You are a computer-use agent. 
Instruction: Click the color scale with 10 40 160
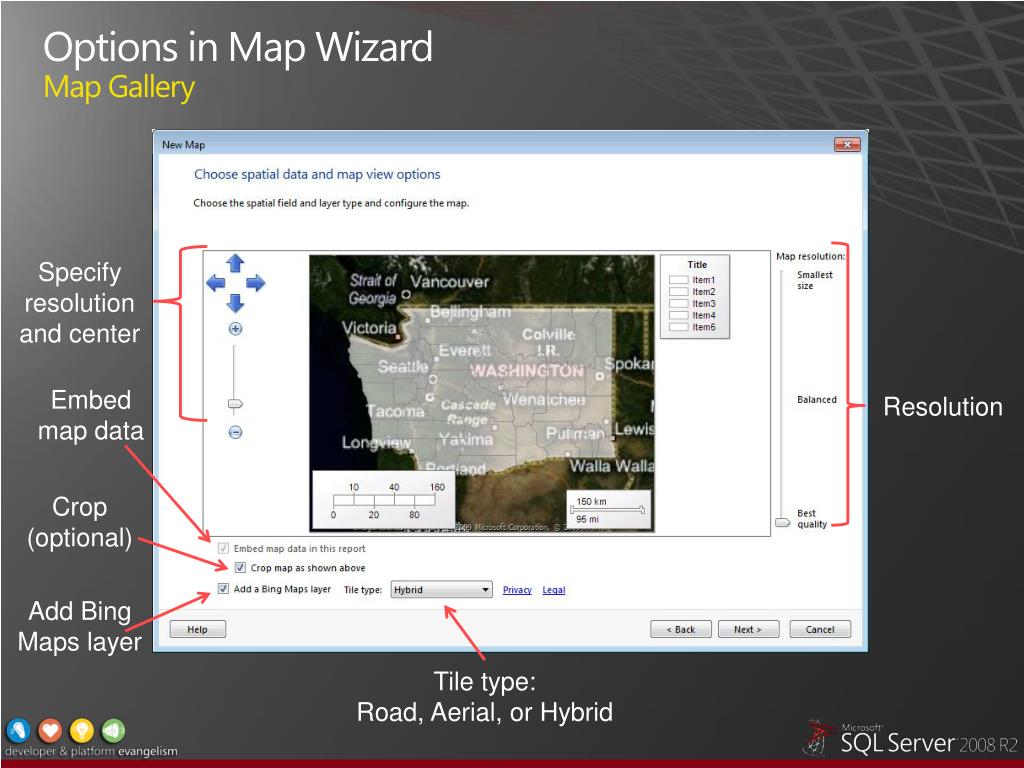[383, 500]
